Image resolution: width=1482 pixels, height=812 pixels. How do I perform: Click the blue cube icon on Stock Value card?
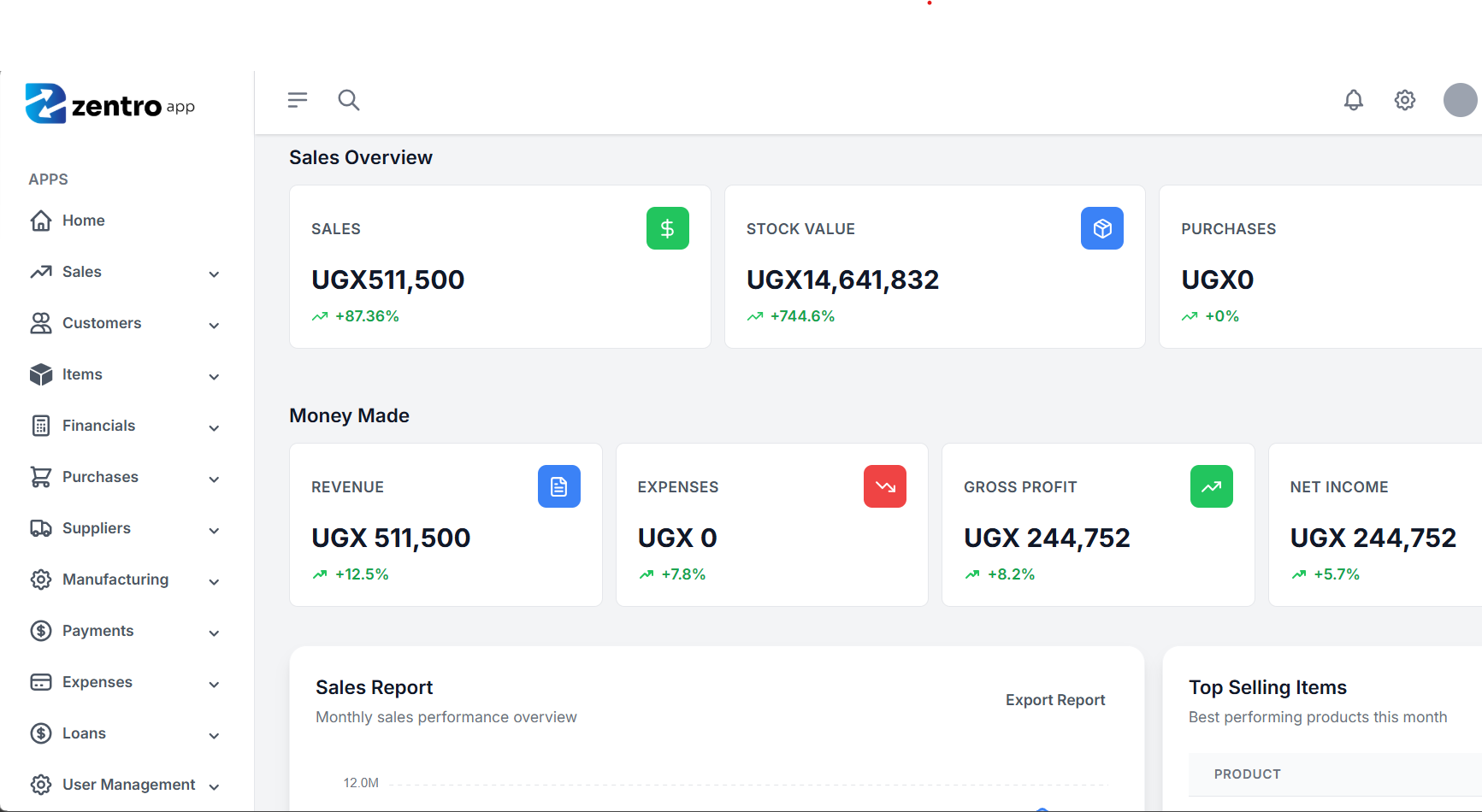(1102, 228)
